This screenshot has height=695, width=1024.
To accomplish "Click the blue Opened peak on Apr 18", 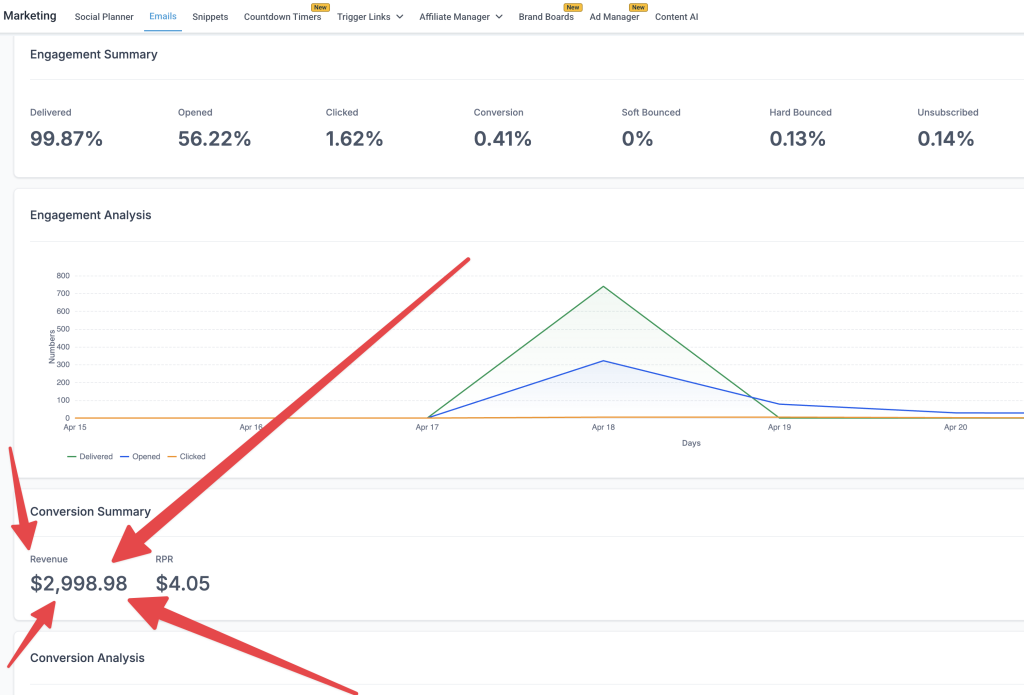I will tap(603, 361).
